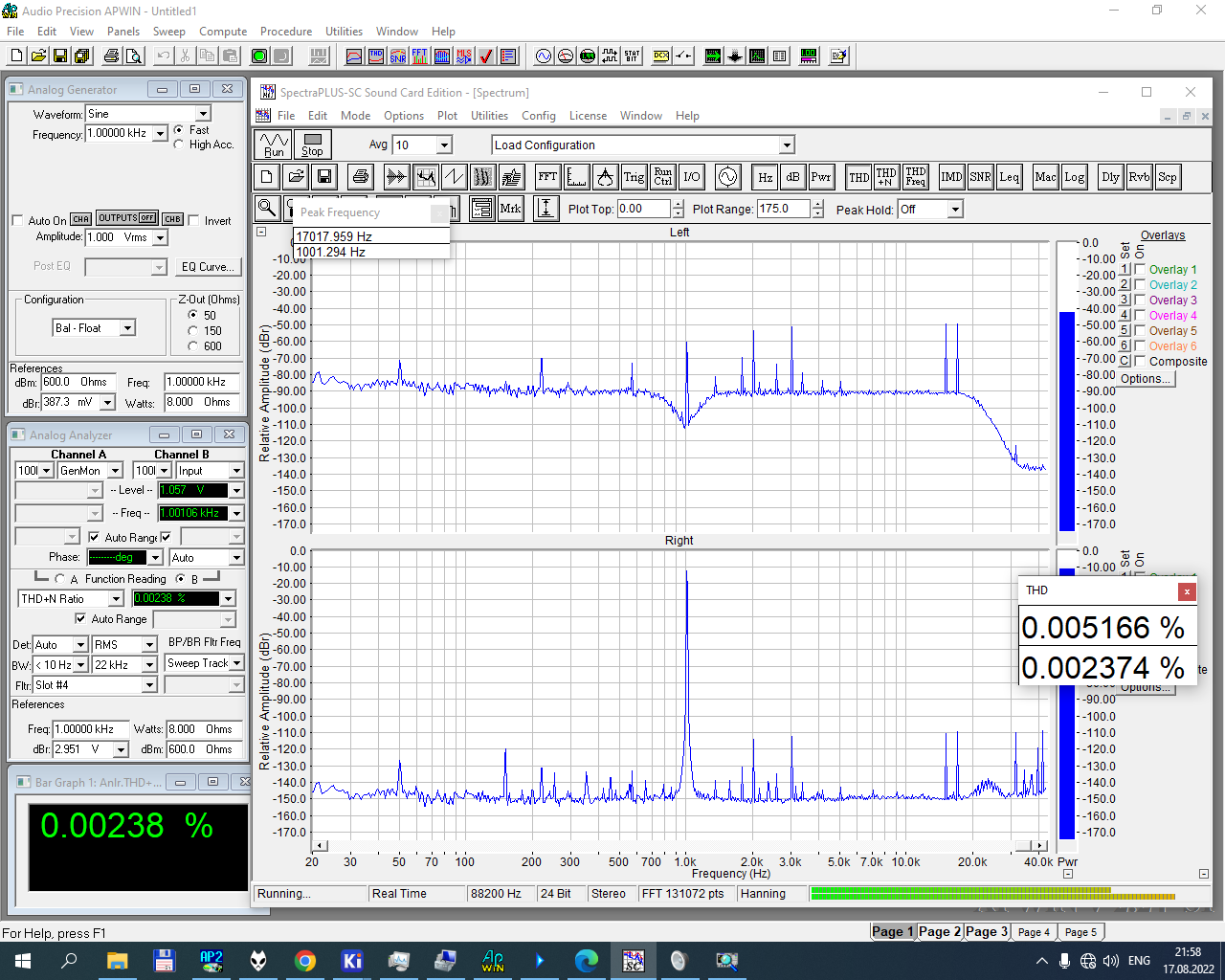
Task: Open the IMD measurement tool
Action: tap(951, 177)
